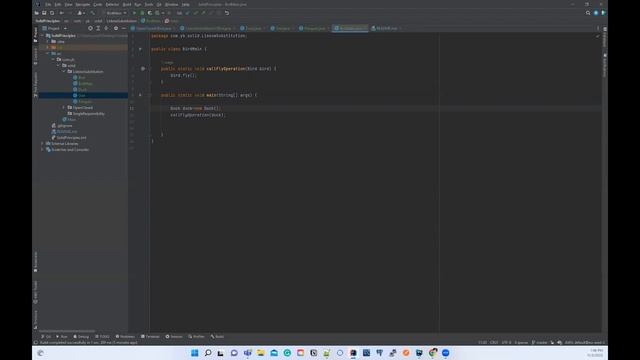Open File Explorer from taskbar

pos(261,353)
